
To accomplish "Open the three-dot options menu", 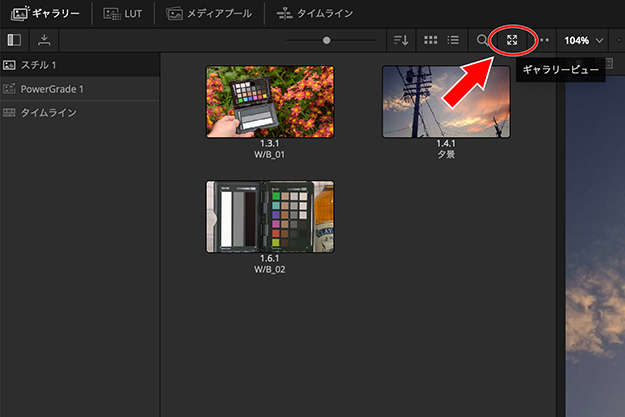I will pyautogui.click(x=544, y=40).
